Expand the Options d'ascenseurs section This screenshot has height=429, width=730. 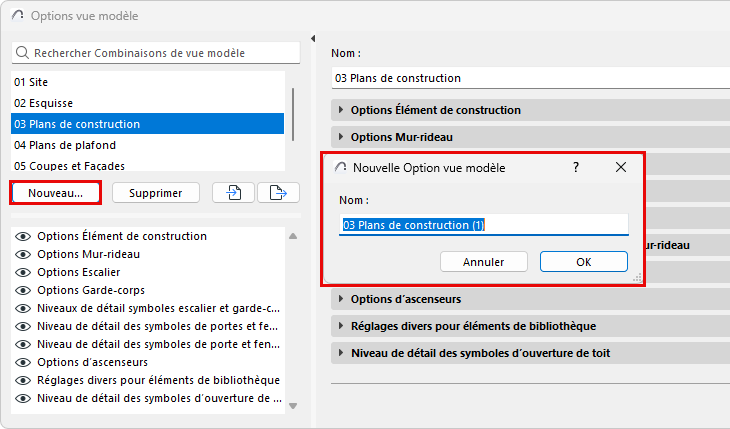[341, 299]
